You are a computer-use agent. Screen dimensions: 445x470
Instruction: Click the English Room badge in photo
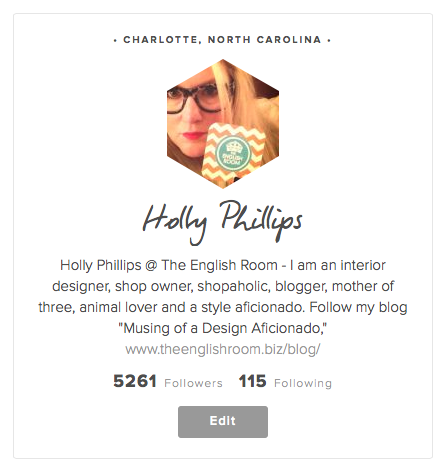233,154
